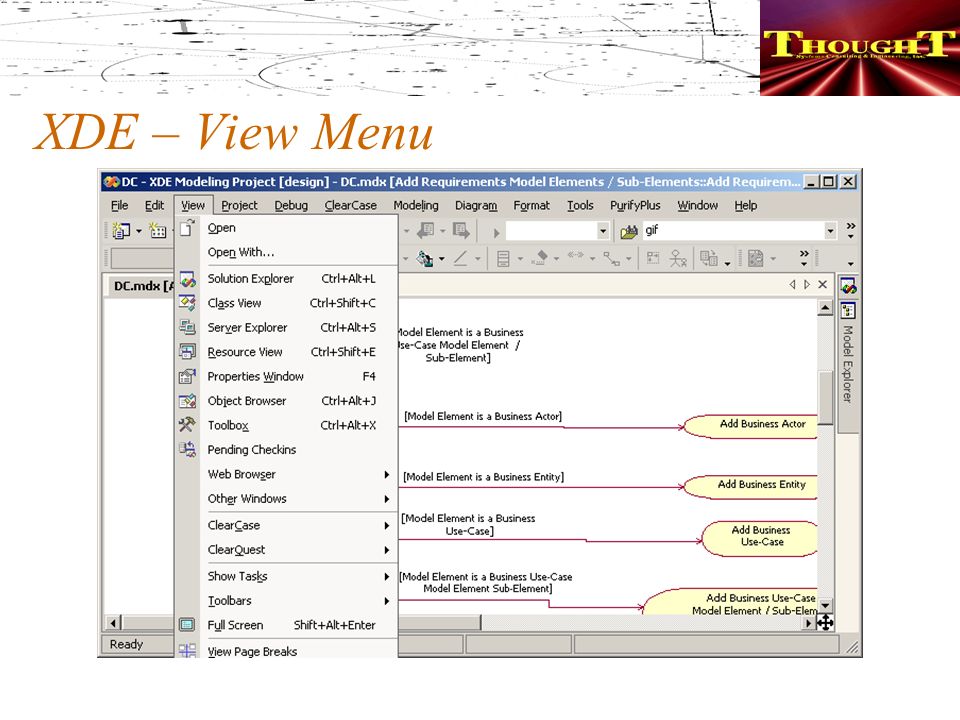Select the Add Business Actor activity
Image resolution: width=960 pixels, height=720 pixels.
[x=751, y=426]
